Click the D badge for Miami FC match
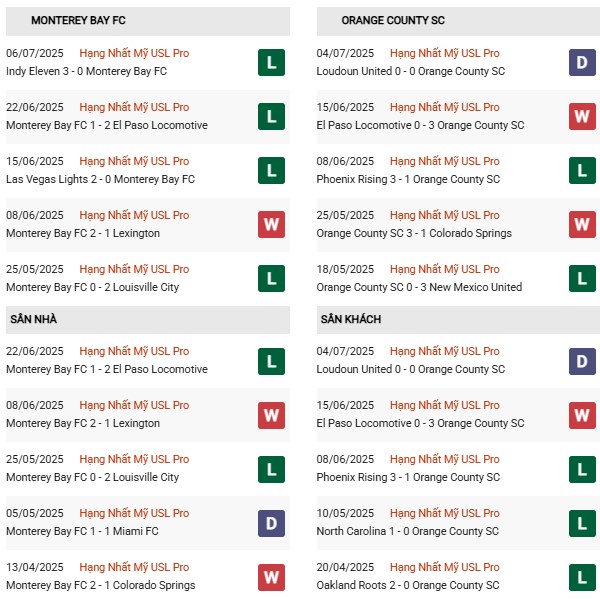Screen dimensions: 600x599 tap(271, 523)
